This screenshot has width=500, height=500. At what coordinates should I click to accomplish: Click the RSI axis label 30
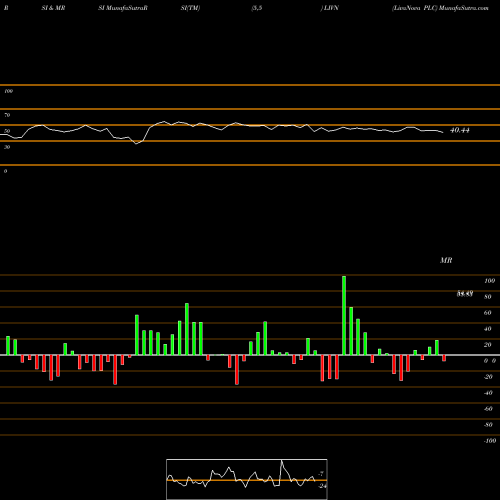[x=7, y=147]
